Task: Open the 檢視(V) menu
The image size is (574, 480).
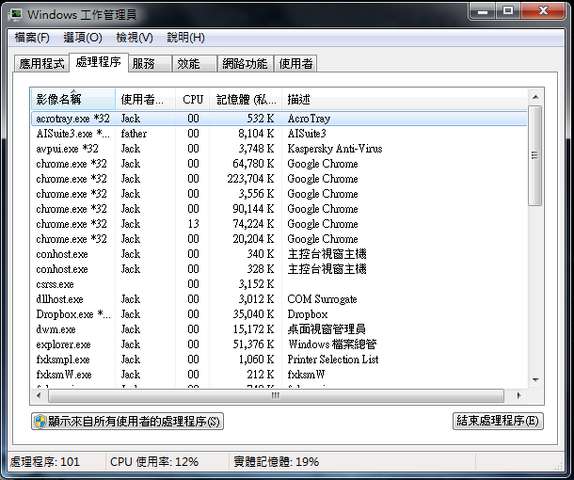Action: [x=134, y=37]
